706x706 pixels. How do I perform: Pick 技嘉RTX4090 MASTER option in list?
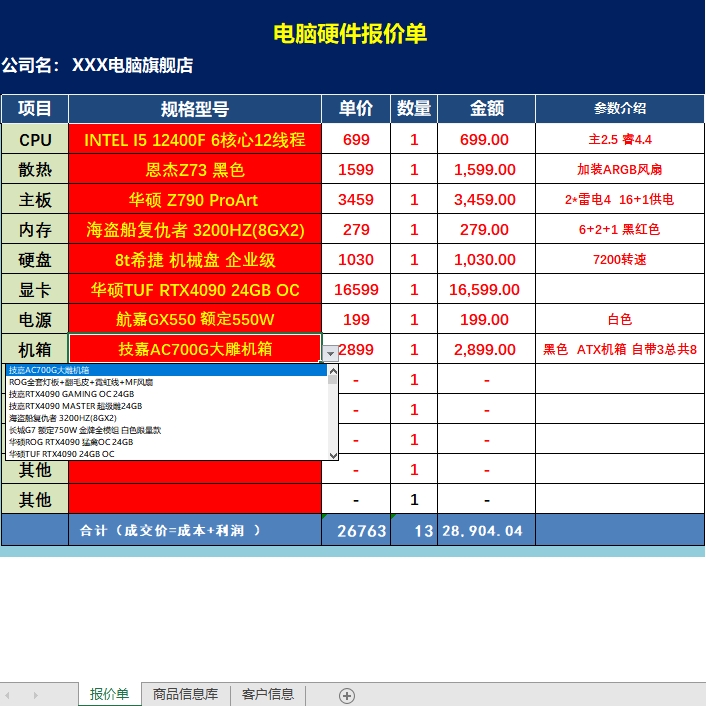[167, 406]
